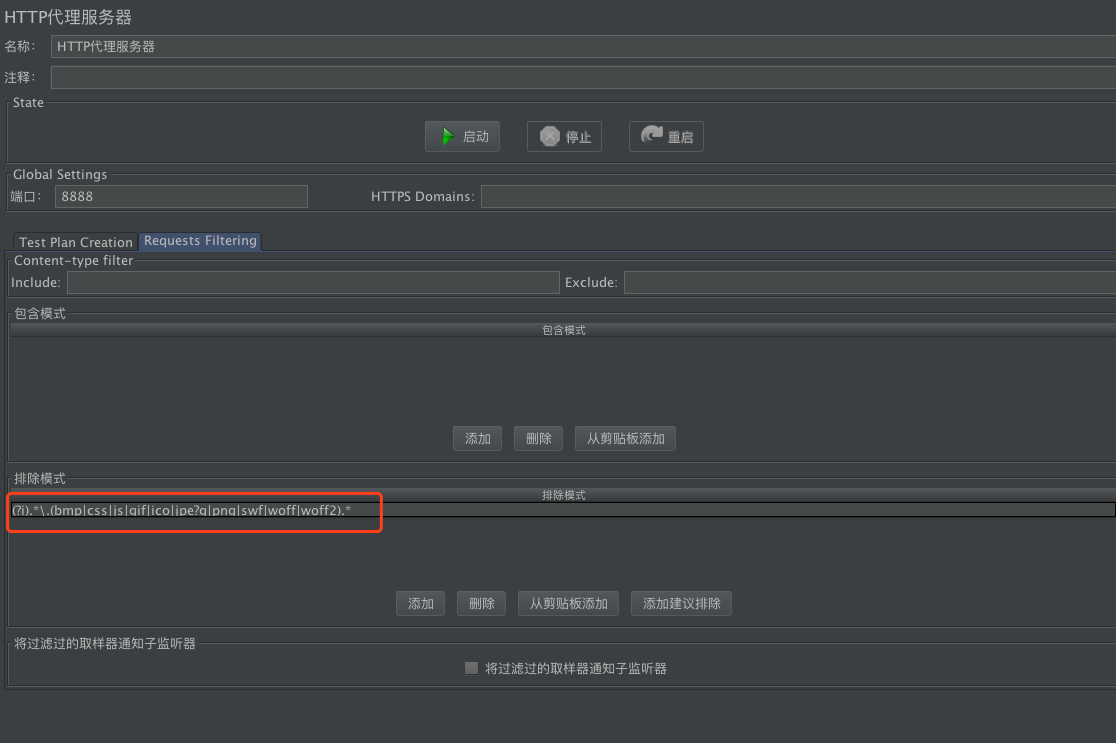The image size is (1116, 743).
Task: Select the exclude pattern row with bmp|css|js regex
Action: 562,510
